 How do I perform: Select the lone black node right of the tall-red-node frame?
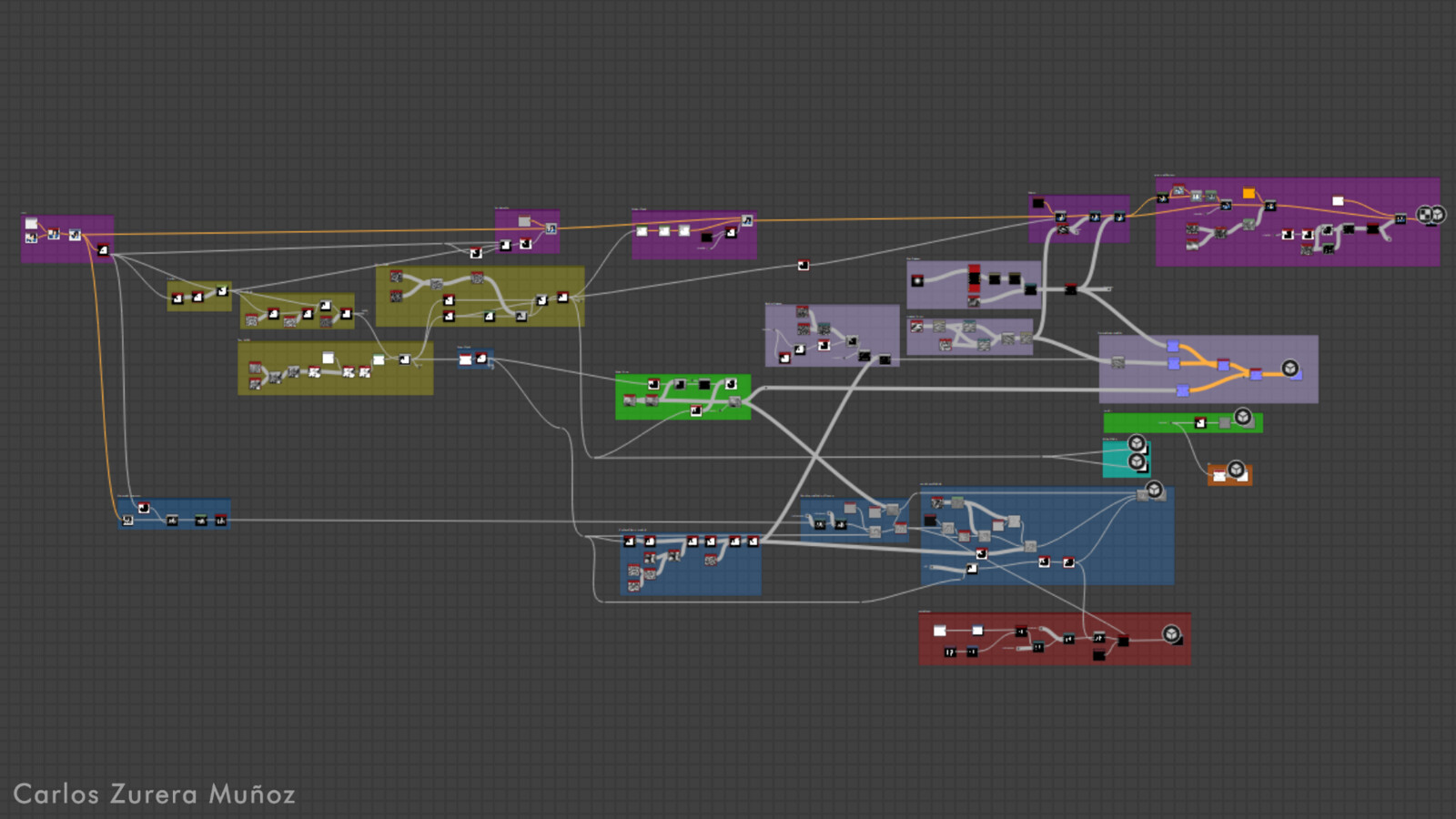coord(1070,289)
